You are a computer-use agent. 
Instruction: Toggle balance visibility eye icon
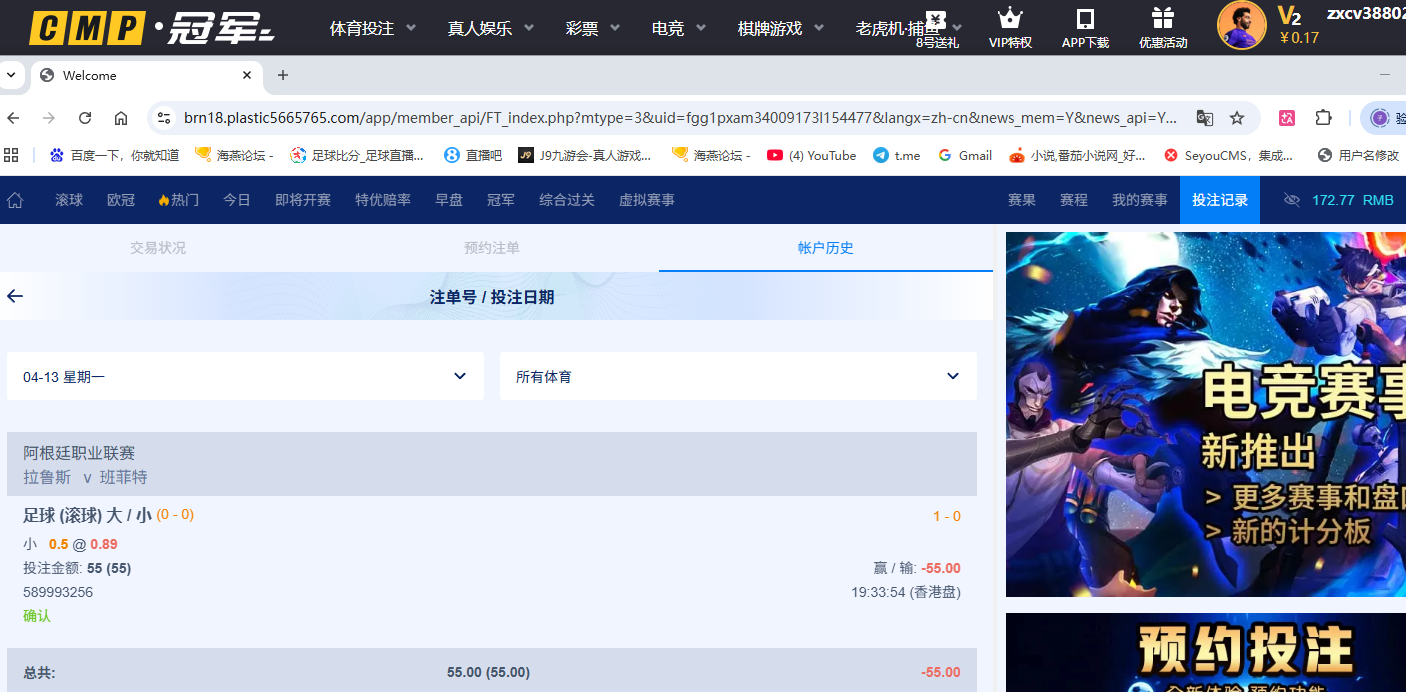tap(1291, 200)
